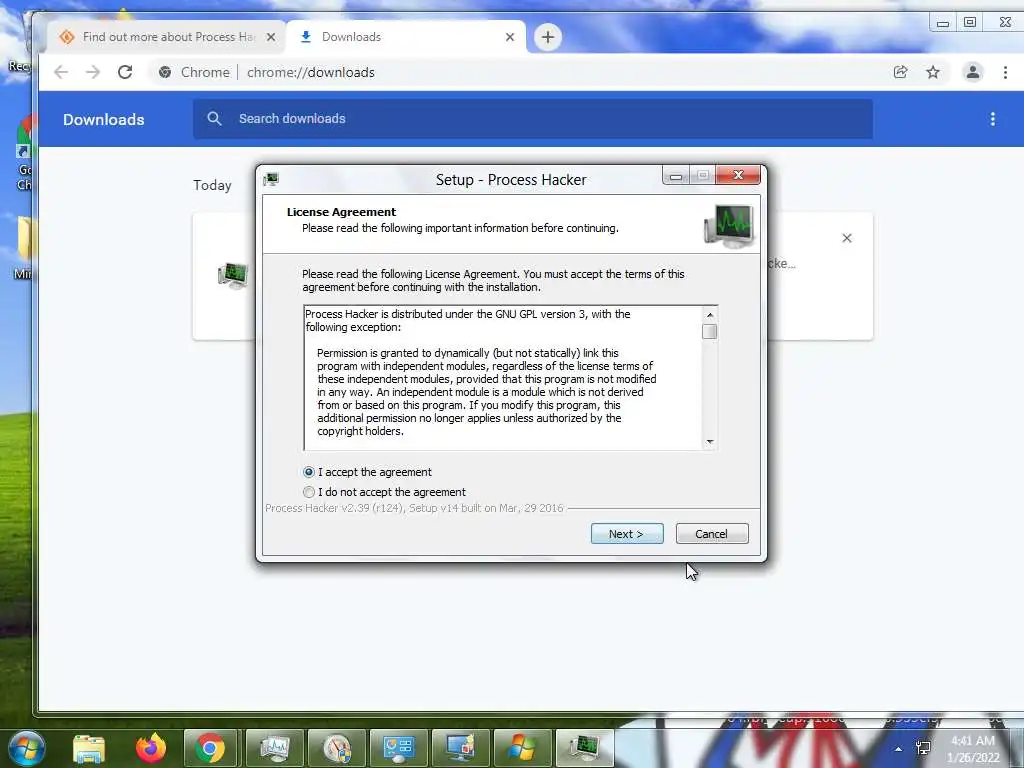Open the Process Hacker setup taskbar item
This screenshot has height=768, width=1024.
point(584,748)
